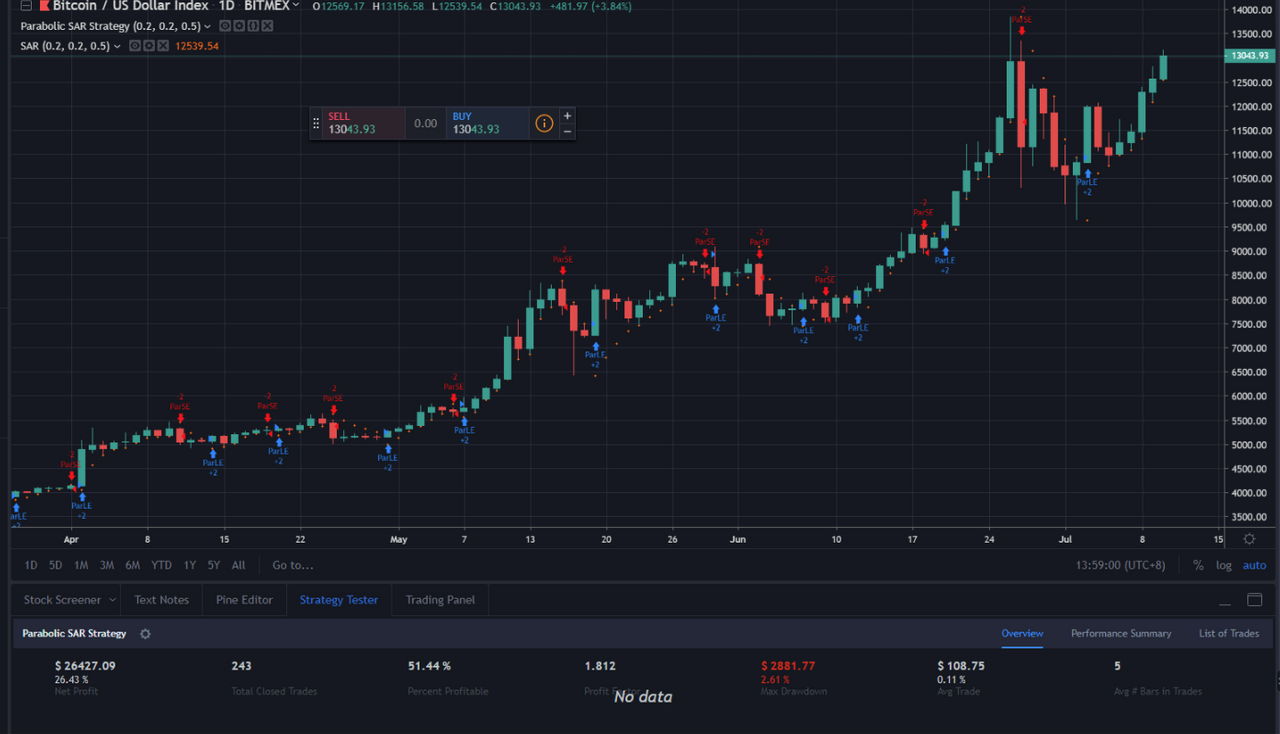
Task: Hide the Parabolic SAR Strategy with eye icon
Action: click(x=225, y=26)
